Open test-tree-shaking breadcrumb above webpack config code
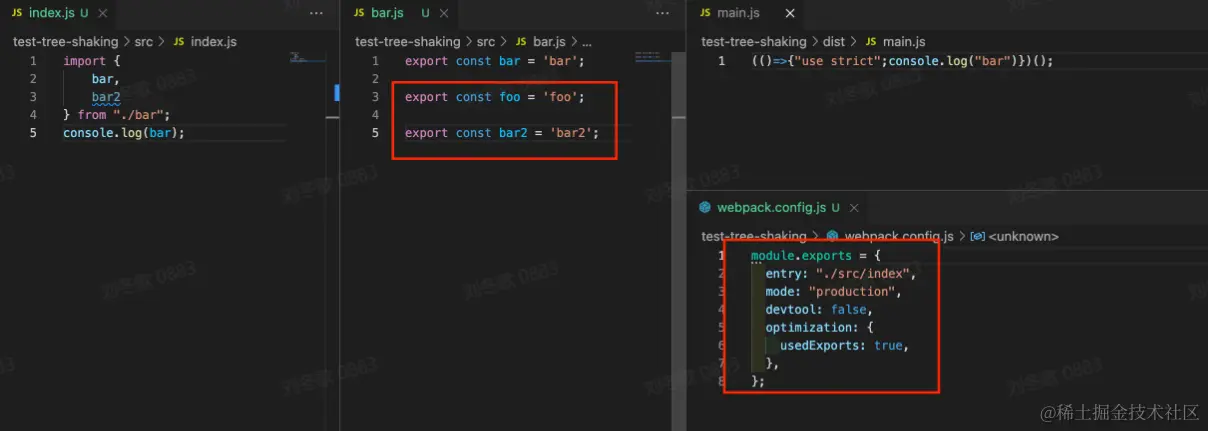The height and width of the screenshot is (431, 1208). [x=754, y=236]
